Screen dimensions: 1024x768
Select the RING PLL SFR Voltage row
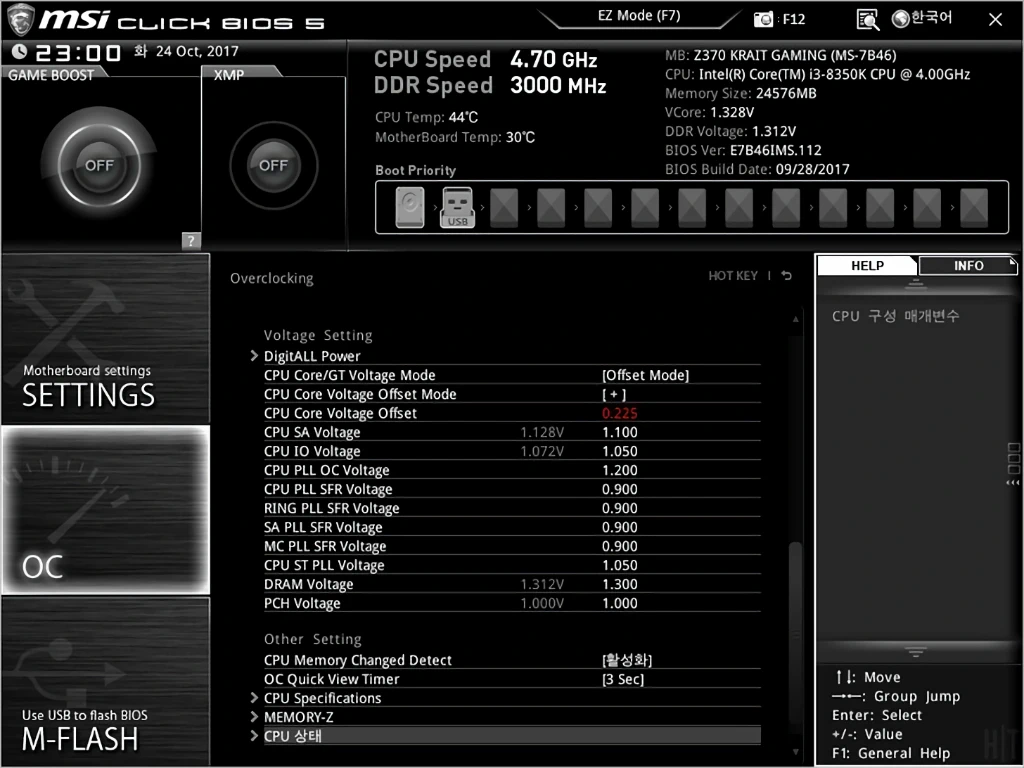tap(512, 508)
